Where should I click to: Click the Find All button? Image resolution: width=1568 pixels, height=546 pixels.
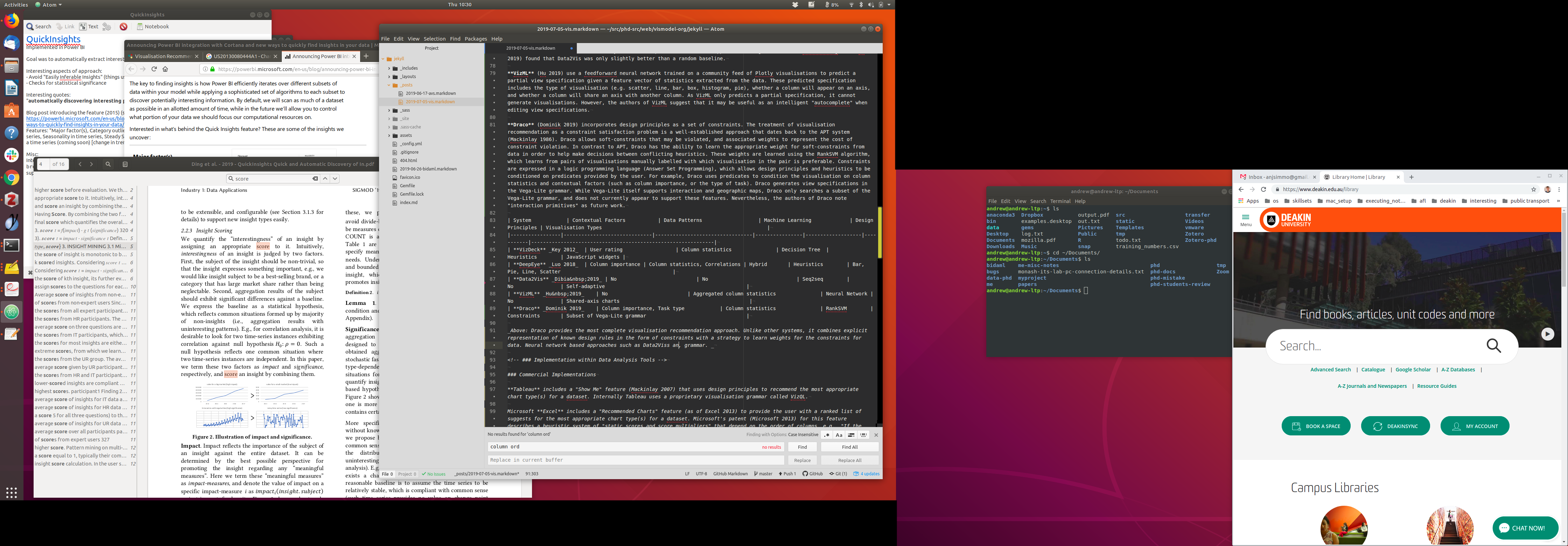click(x=849, y=447)
